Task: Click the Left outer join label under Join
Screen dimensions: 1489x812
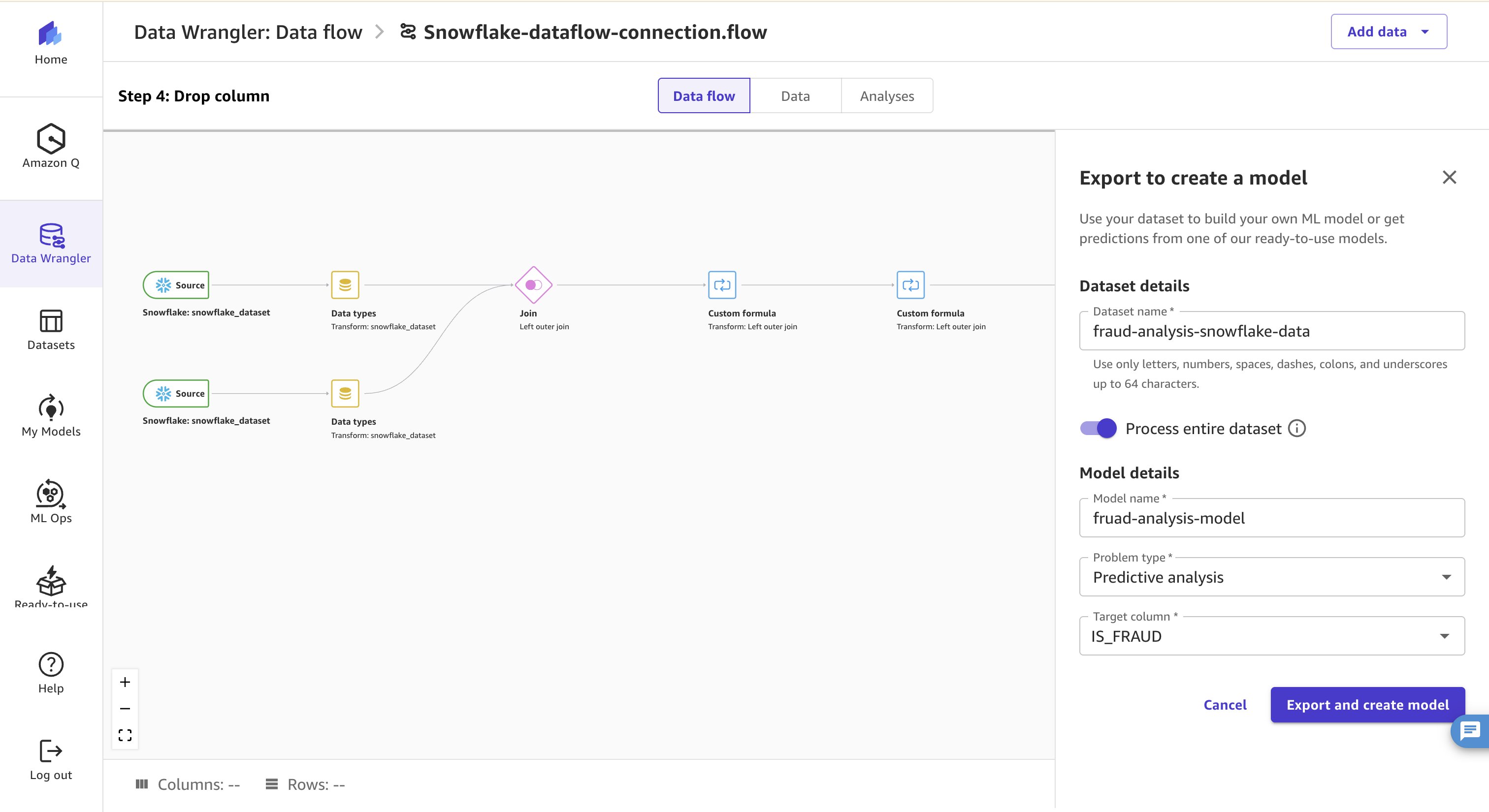Action: point(544,326)
